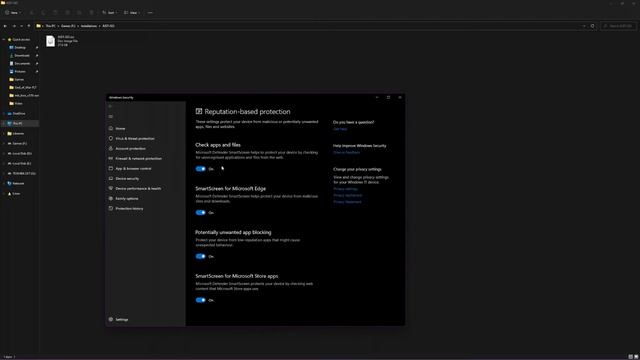Open the View dropdown in File Explorer
The height and width of the screenshot is (360, 640).
coord(132,13)
